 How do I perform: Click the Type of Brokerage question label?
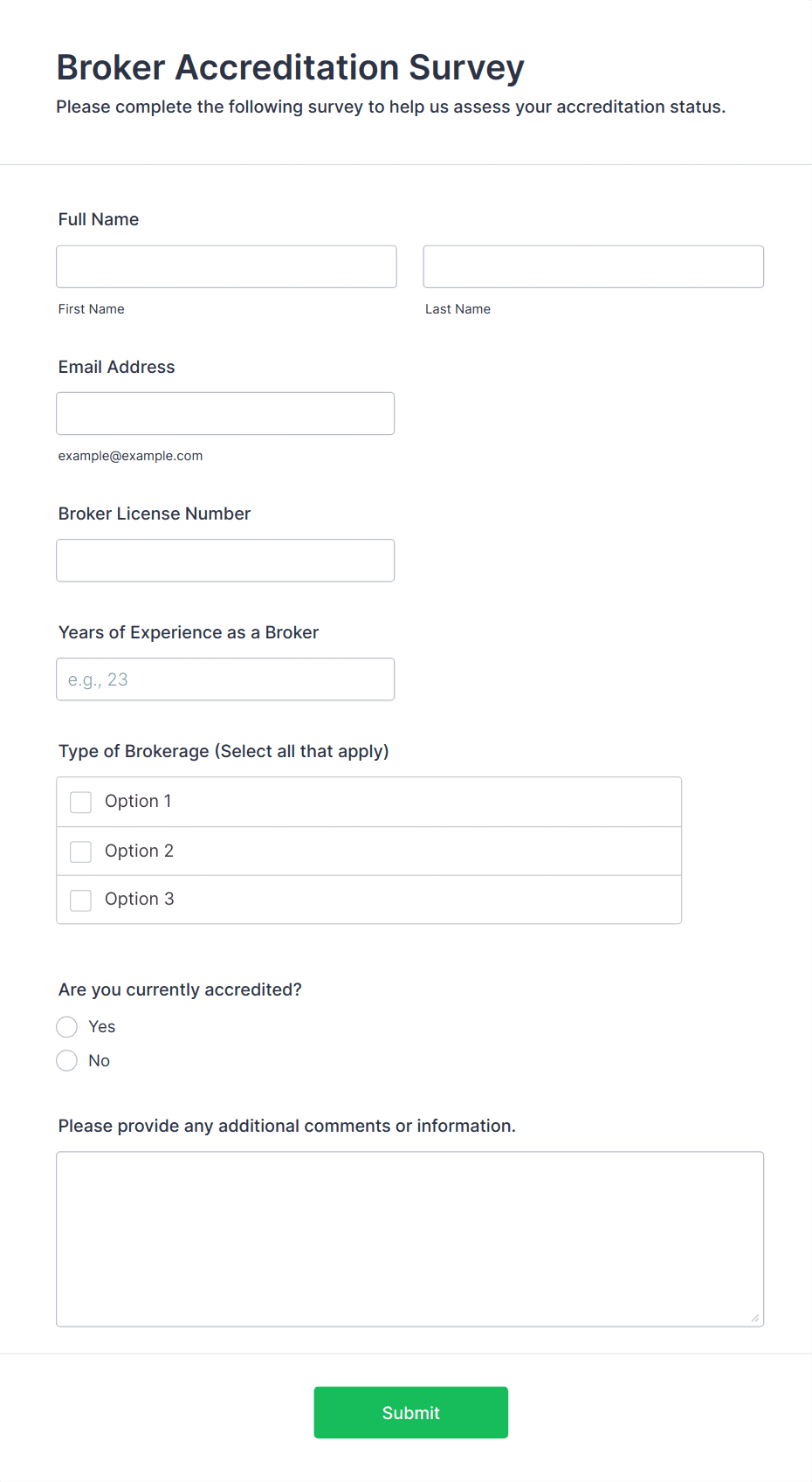[x=224, y=751]
